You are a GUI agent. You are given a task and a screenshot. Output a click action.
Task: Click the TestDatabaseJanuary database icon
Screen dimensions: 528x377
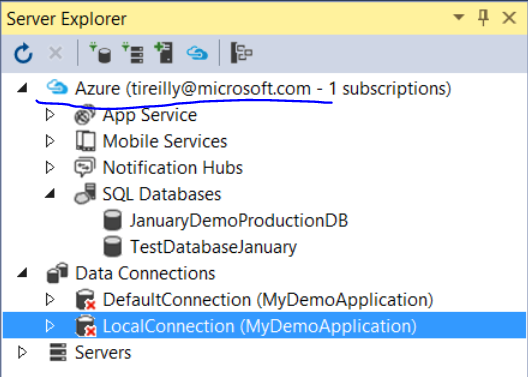112,246
